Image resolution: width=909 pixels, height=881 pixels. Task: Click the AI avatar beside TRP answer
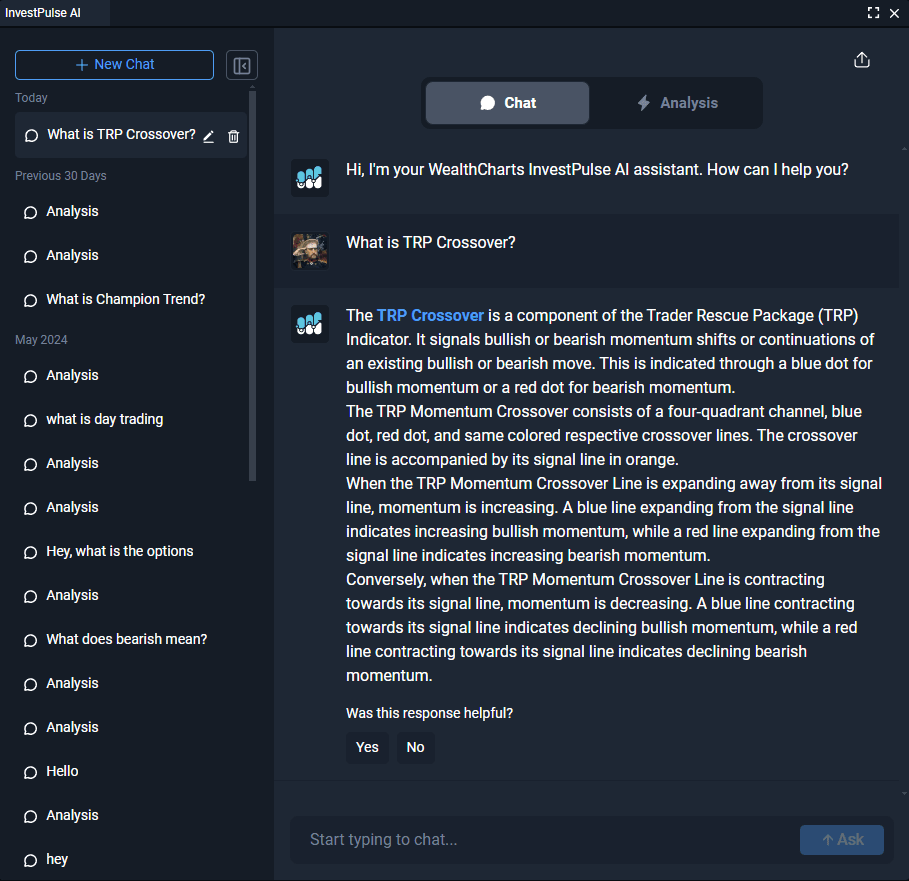(310, 324)
